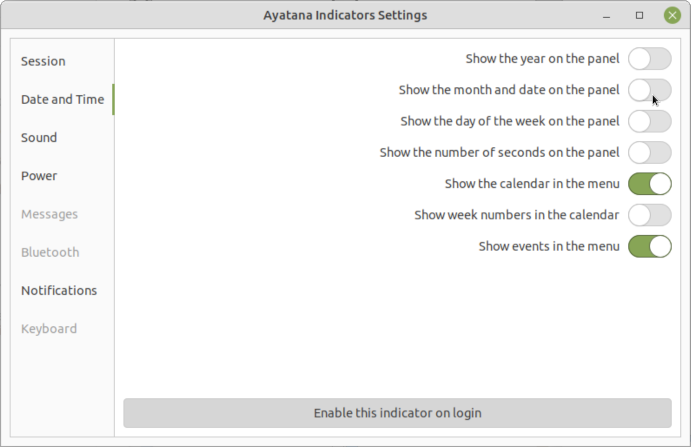
Task: Select the Keyboard sidebar entry
Action: [62, 329]
